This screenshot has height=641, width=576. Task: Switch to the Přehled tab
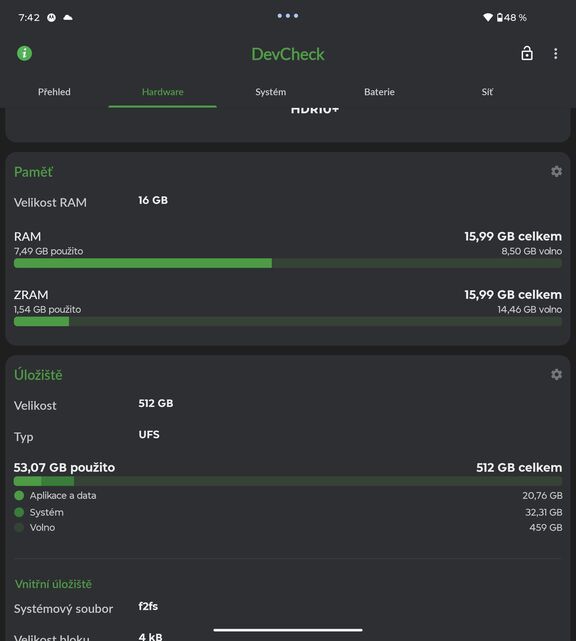click(54, 92)
